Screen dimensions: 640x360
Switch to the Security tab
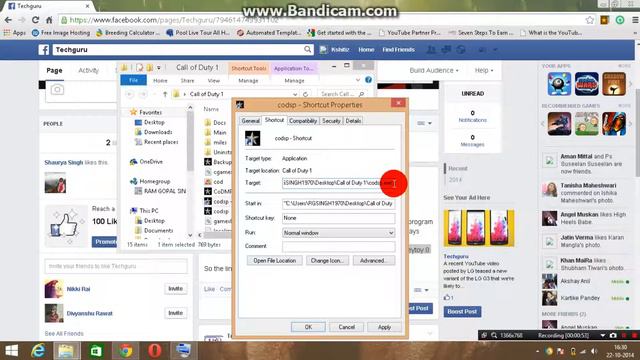331,121
